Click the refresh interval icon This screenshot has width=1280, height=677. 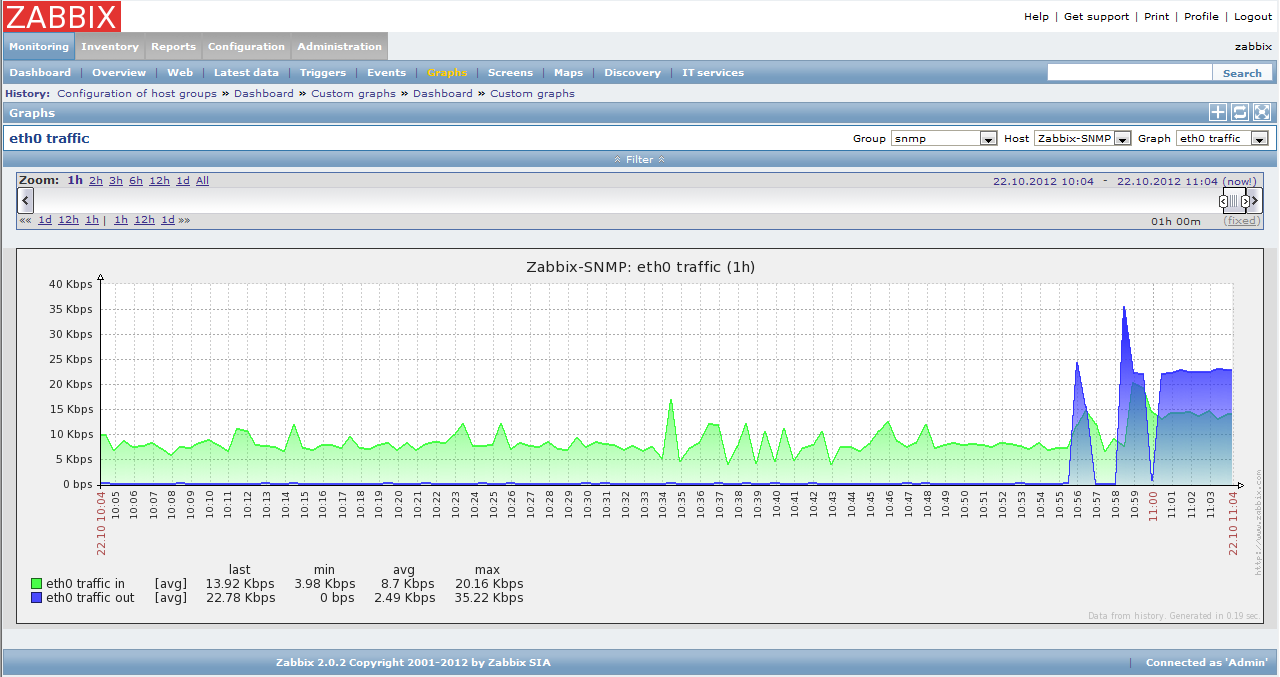tap(1240, 112)
